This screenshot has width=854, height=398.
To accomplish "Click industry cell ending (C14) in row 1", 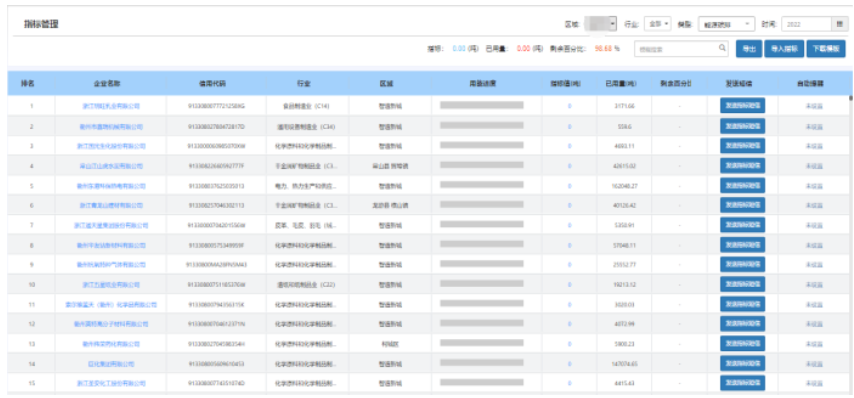I will tap(308, 106).
